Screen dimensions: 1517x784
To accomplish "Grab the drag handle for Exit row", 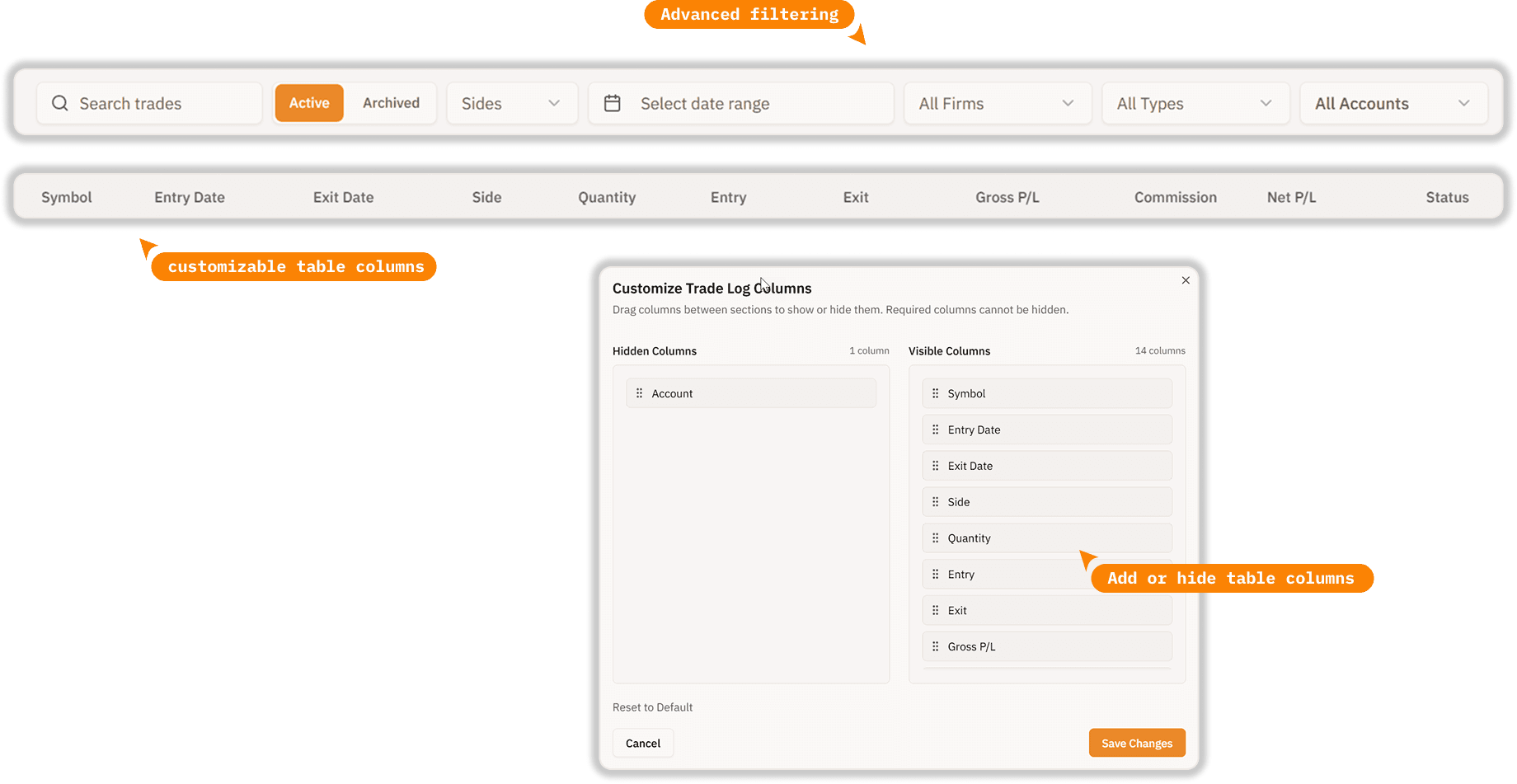I will point(935,611).
